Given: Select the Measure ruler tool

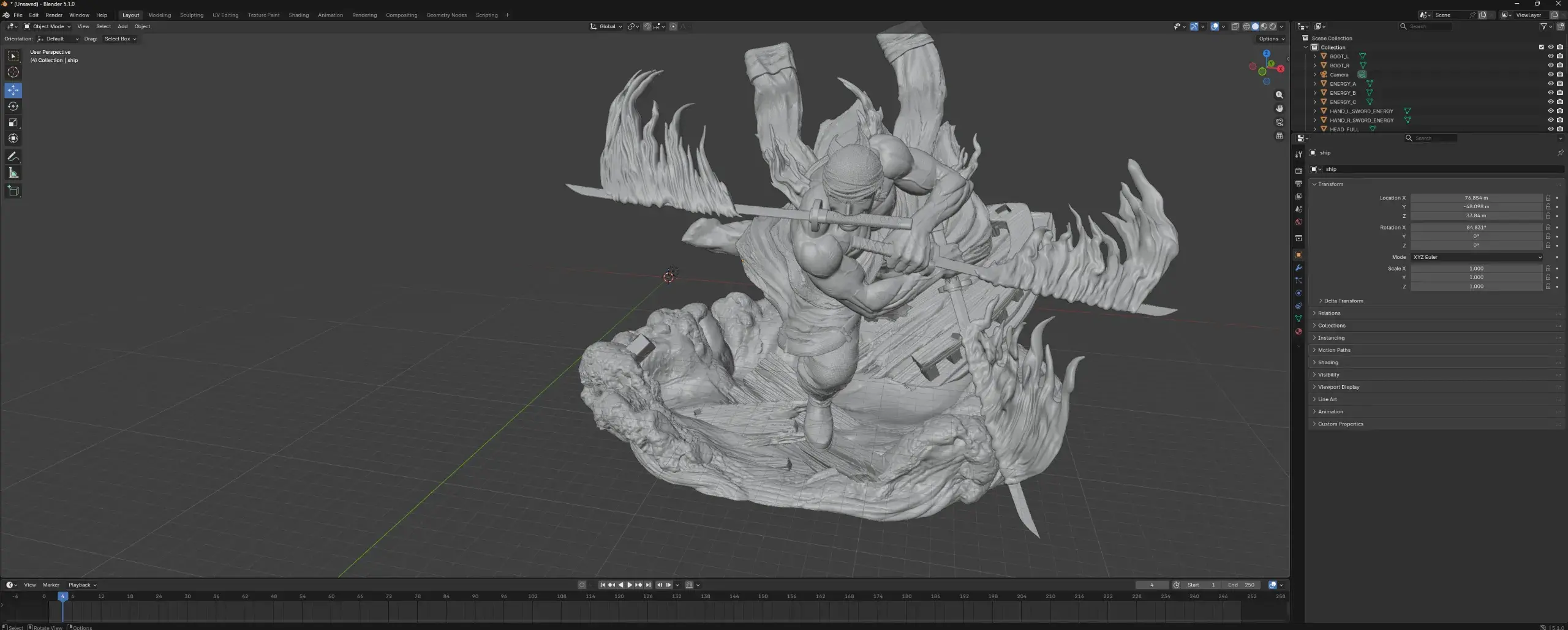Looking at the screenshot, I should point(13,173).
